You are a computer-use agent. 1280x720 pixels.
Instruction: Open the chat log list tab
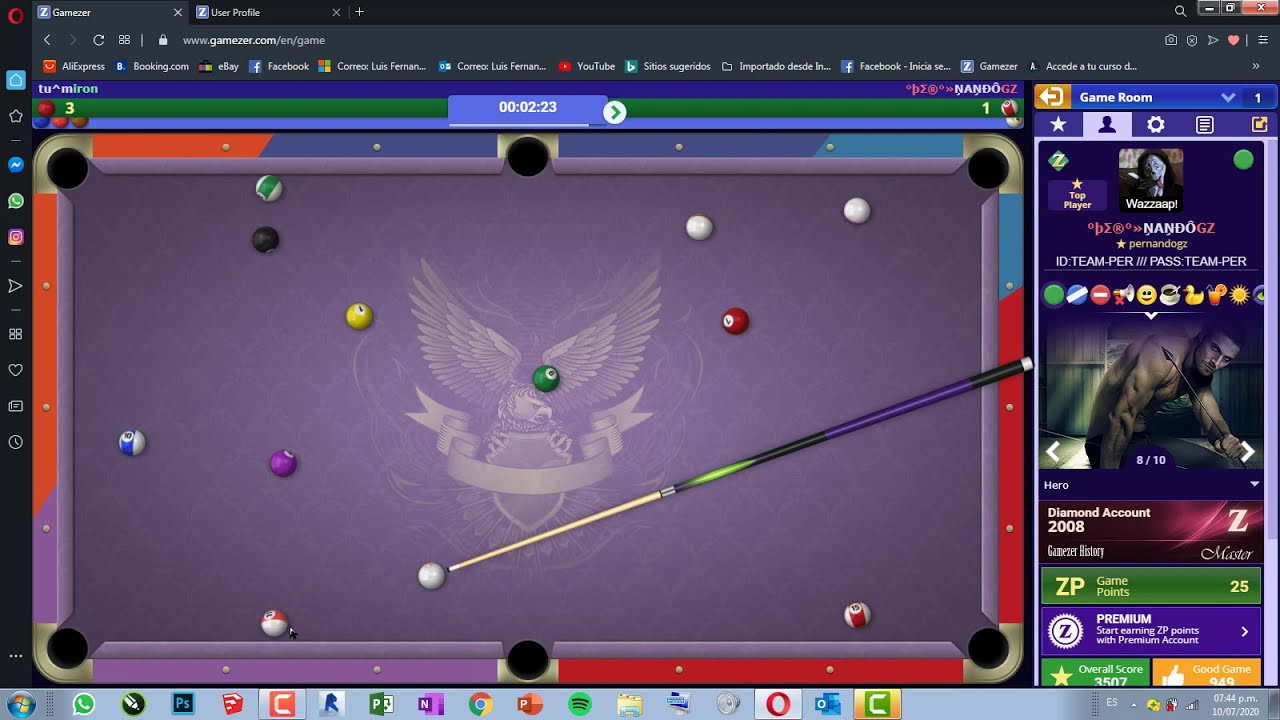click(x=1205, y=125)
